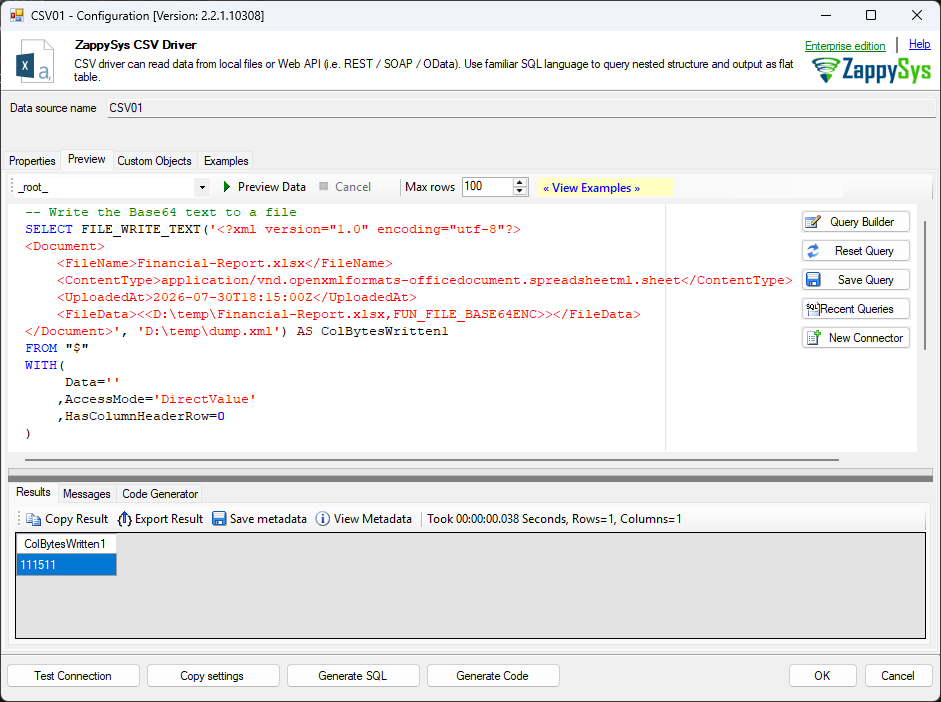Viewport: 941px width, 702px height.
Task: Show the Results tab
Action: pyautogui.click(x=33, y=492)
